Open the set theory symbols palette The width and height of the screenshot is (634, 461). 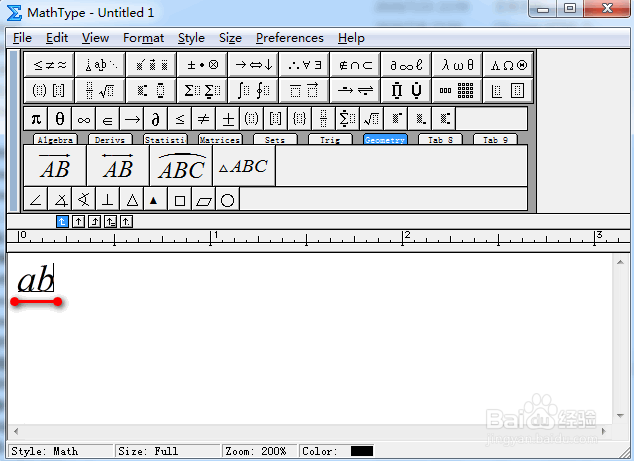tap(355, 64)
